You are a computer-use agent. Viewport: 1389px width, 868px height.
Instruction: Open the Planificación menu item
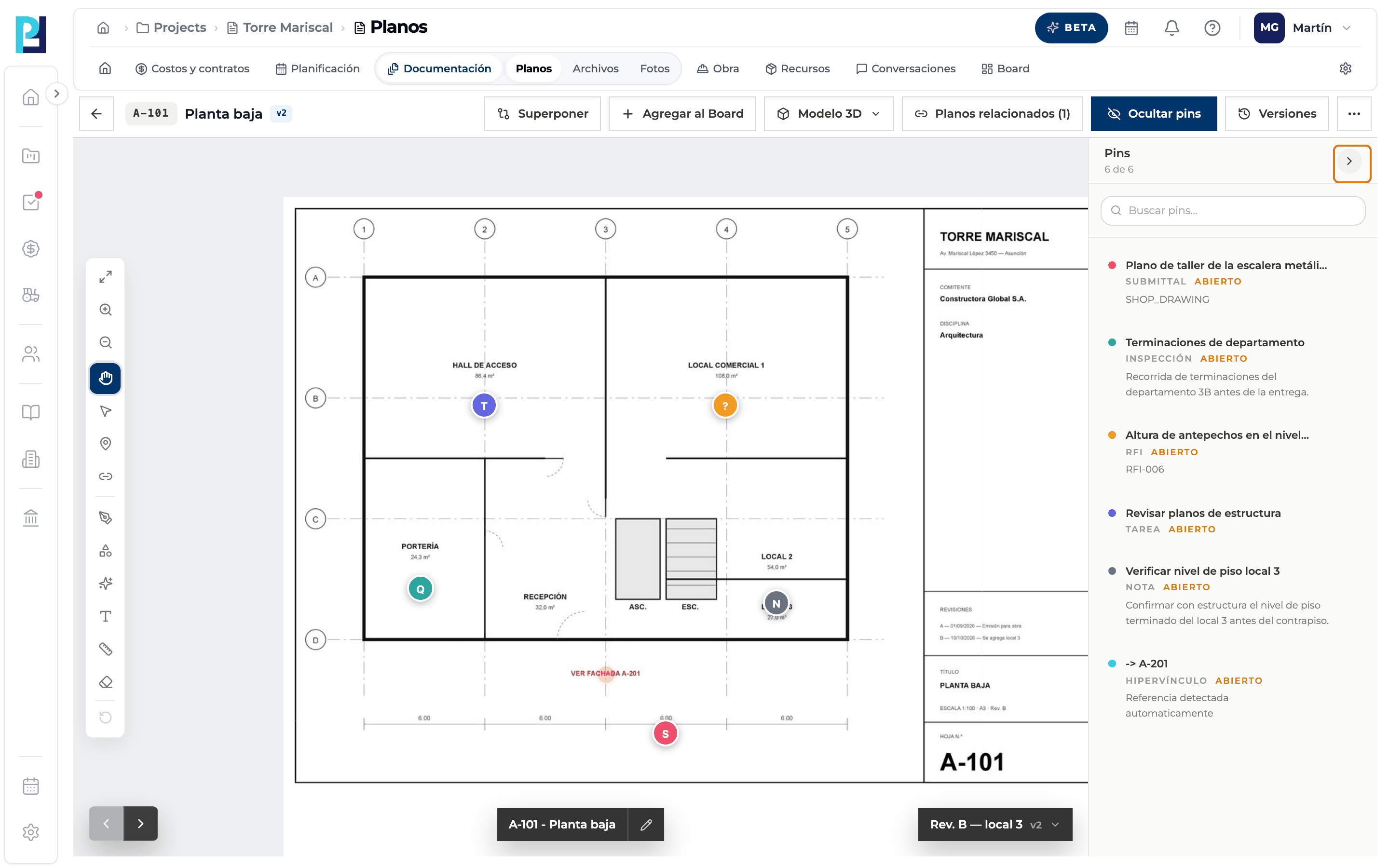pyautogui.click(x=317, y=68)
